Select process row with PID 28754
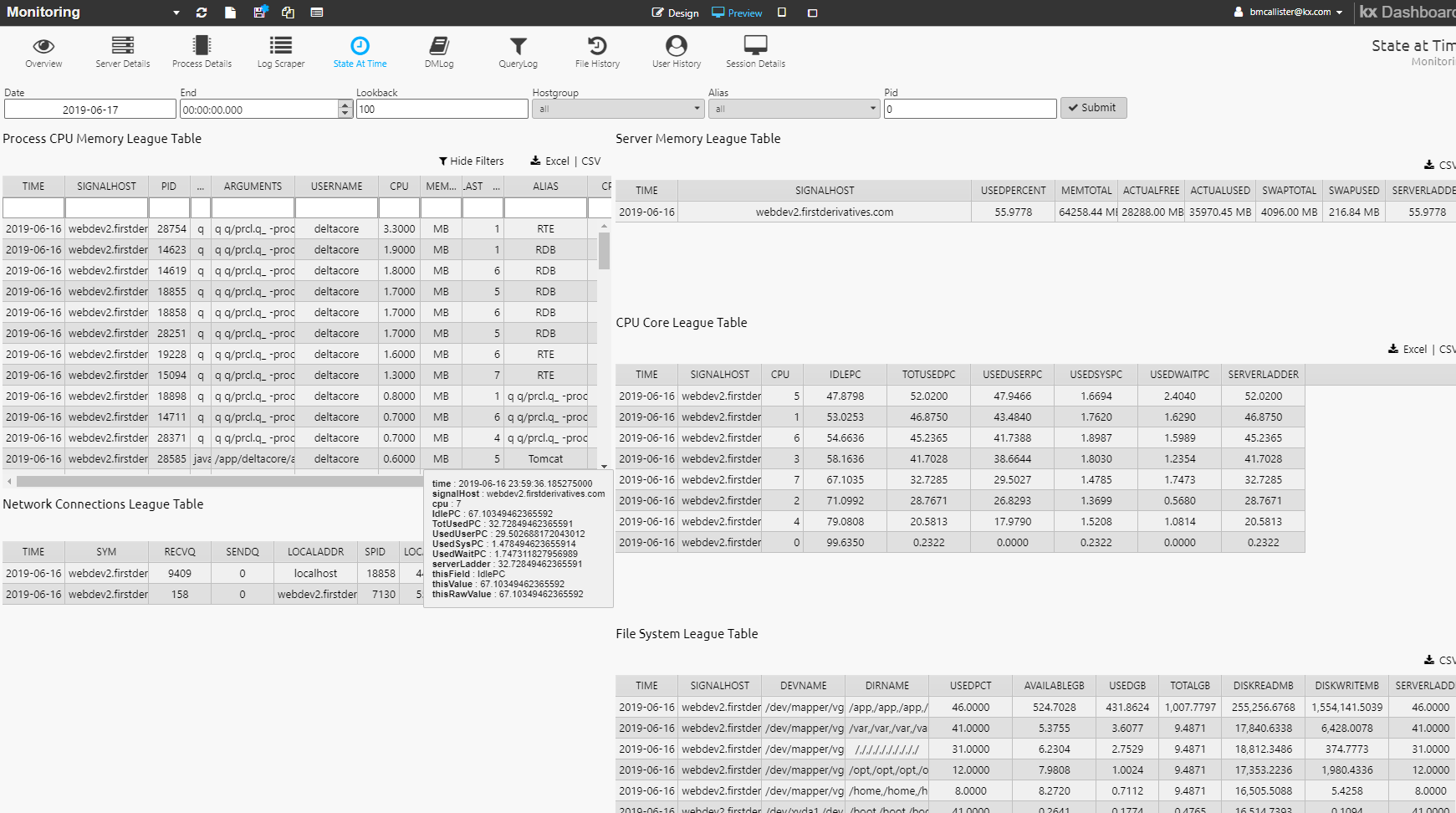Screen dimensions: 1456x813 [x=300, y=228]
